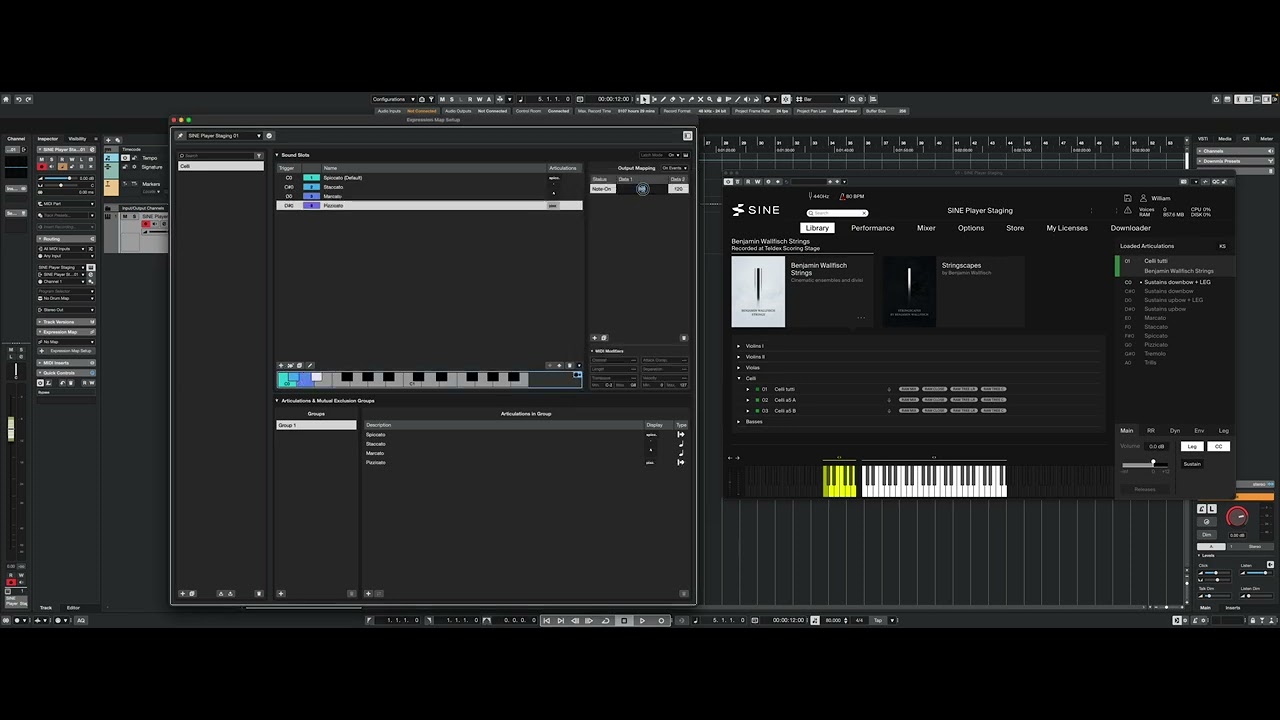Open the Performance tab in SINE
This screenshot has width=1280, height=720.
873,228
